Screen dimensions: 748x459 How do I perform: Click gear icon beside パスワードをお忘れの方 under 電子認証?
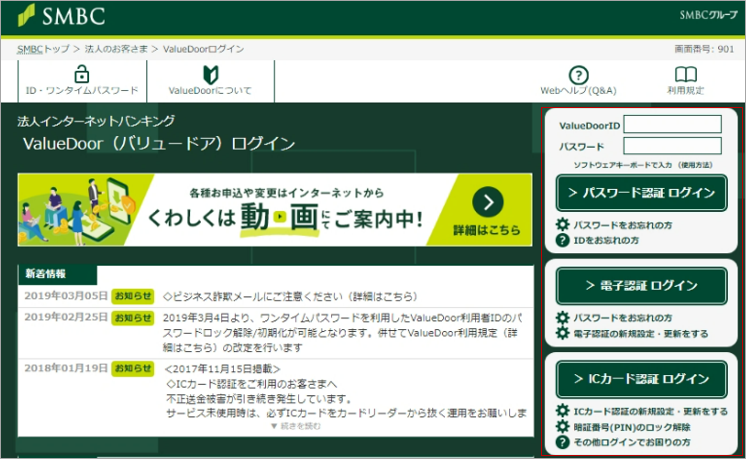[563, 317]
